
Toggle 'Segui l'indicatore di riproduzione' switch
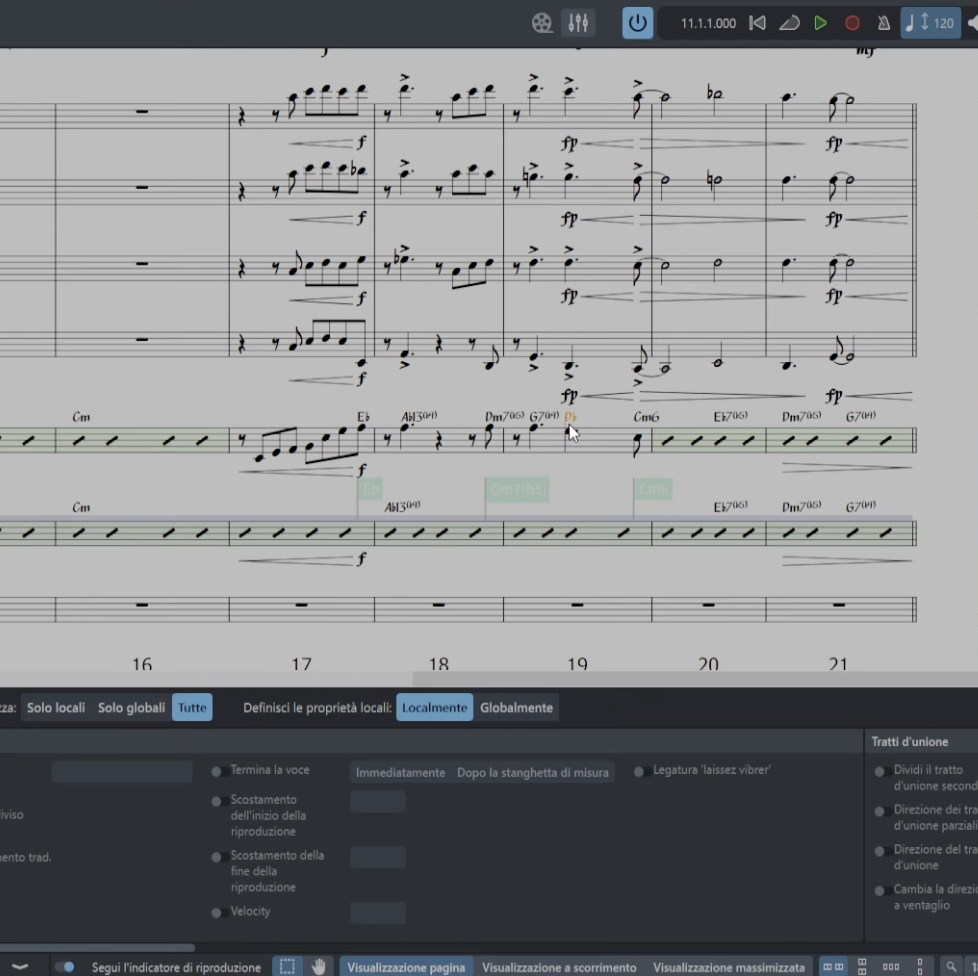tap(65, 967)
